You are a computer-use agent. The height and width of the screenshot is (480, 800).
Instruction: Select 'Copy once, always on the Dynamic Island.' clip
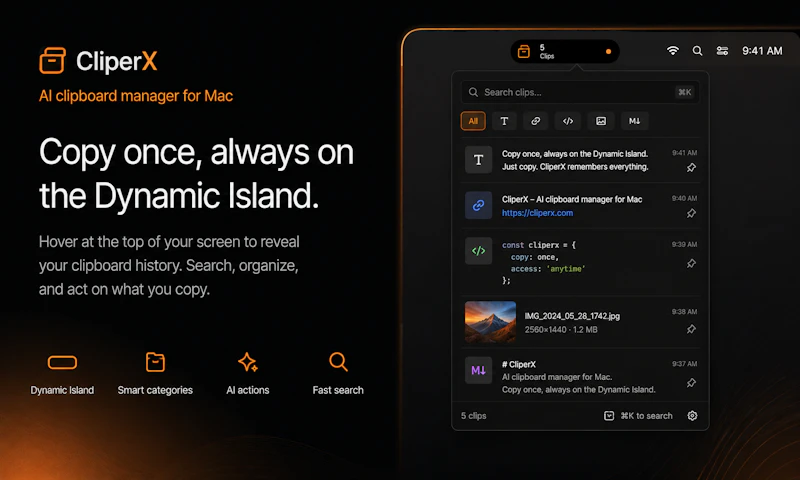pos(580,160)
